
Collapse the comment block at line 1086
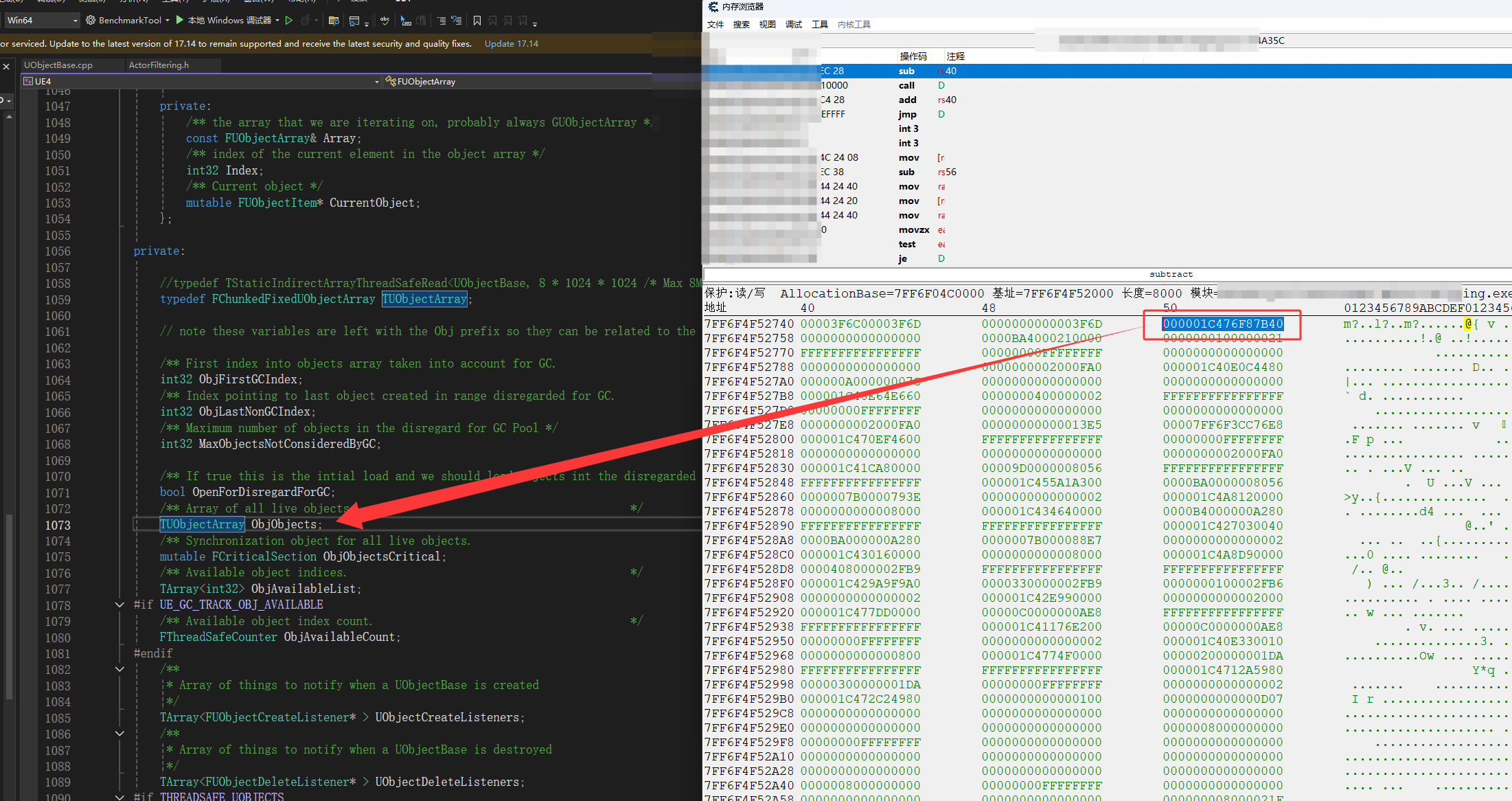(119, 734)
